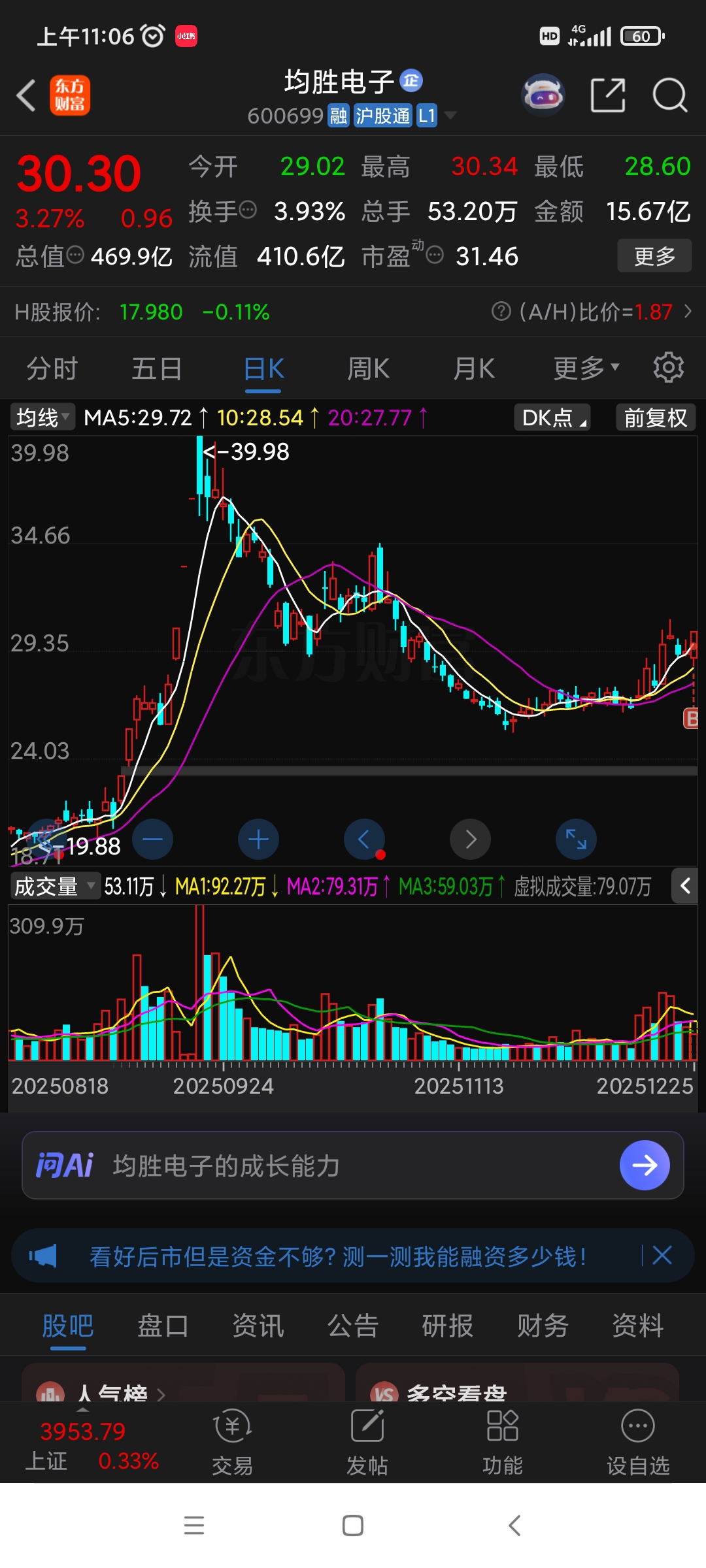Open the 东方财富 orange logo icon
This screenshot has height=1568, width=706.
click(x=70, y=95)
